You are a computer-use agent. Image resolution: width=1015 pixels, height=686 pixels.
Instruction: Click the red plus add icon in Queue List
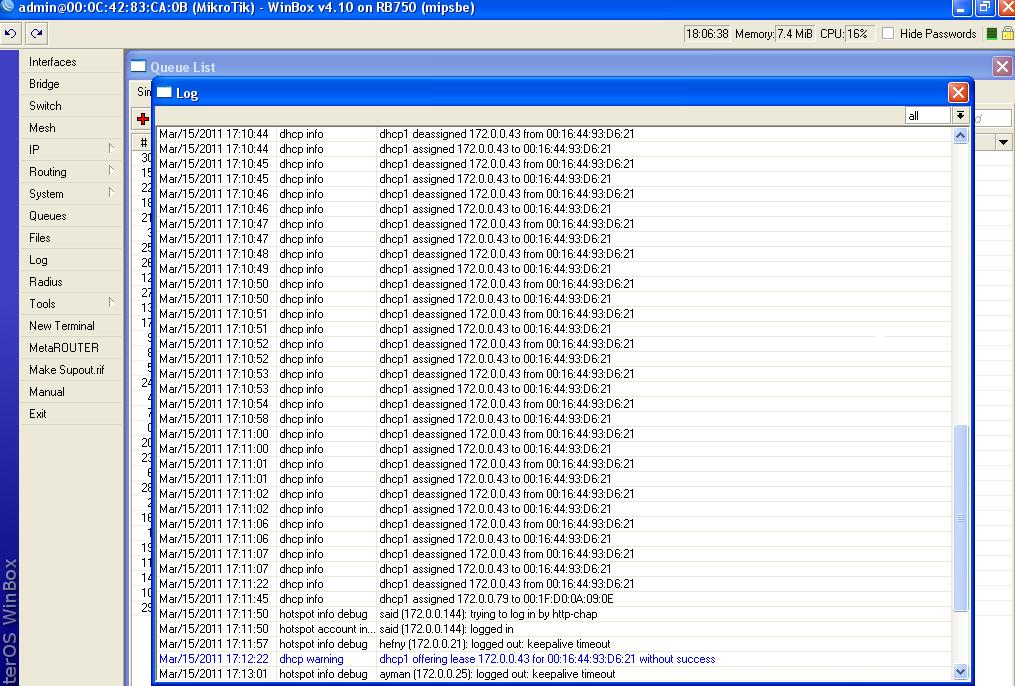pos(143,118)
